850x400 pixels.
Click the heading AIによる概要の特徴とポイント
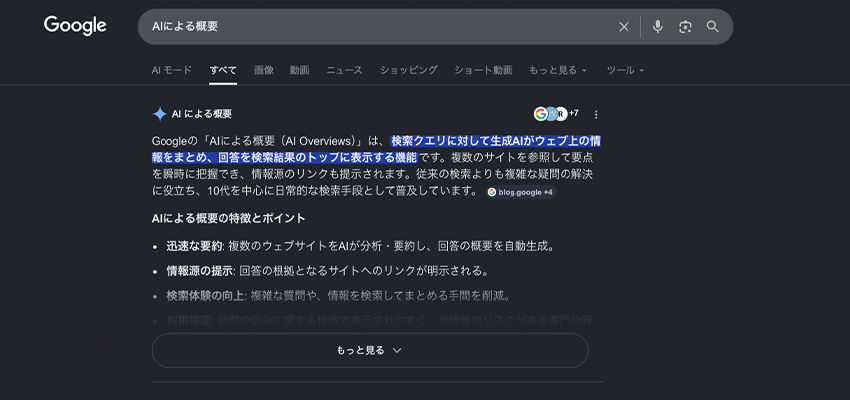[x=229, y=218]
